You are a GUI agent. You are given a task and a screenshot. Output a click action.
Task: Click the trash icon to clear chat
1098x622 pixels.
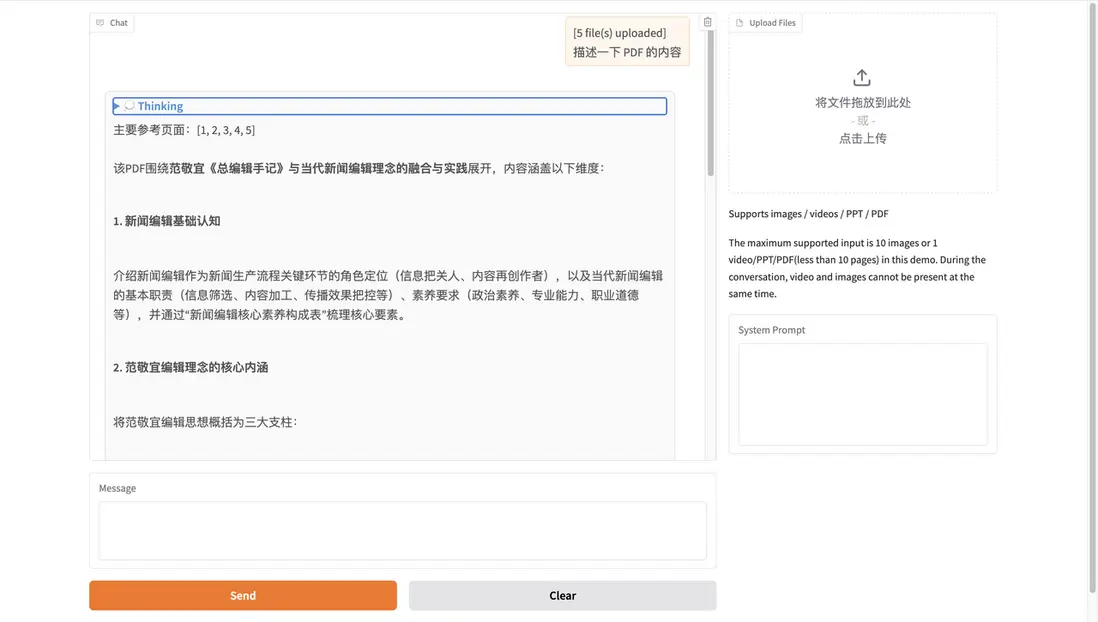coord(707,22)
